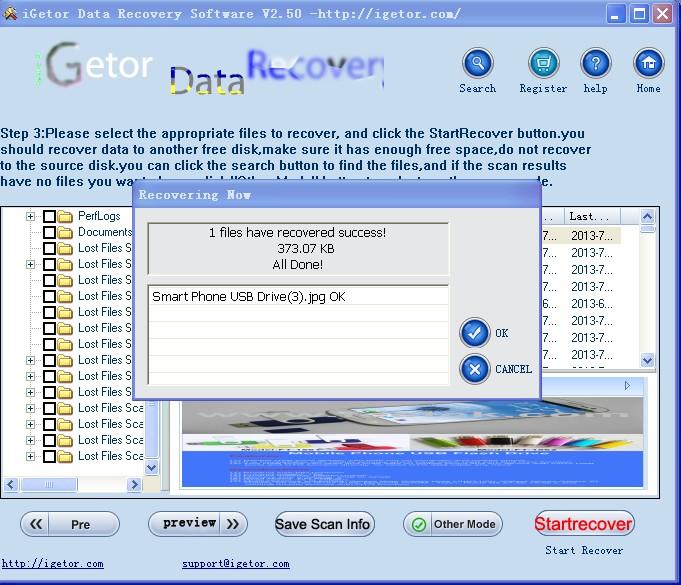Click Start Recover label

(x=584, y=550)
